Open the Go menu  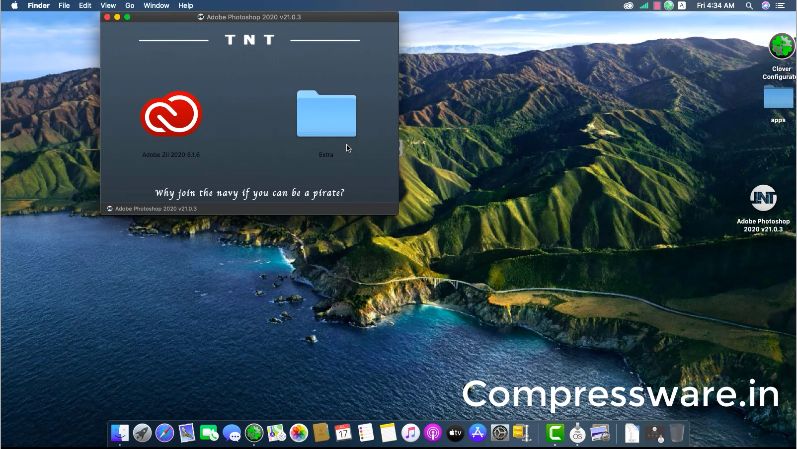click(130, 6)
